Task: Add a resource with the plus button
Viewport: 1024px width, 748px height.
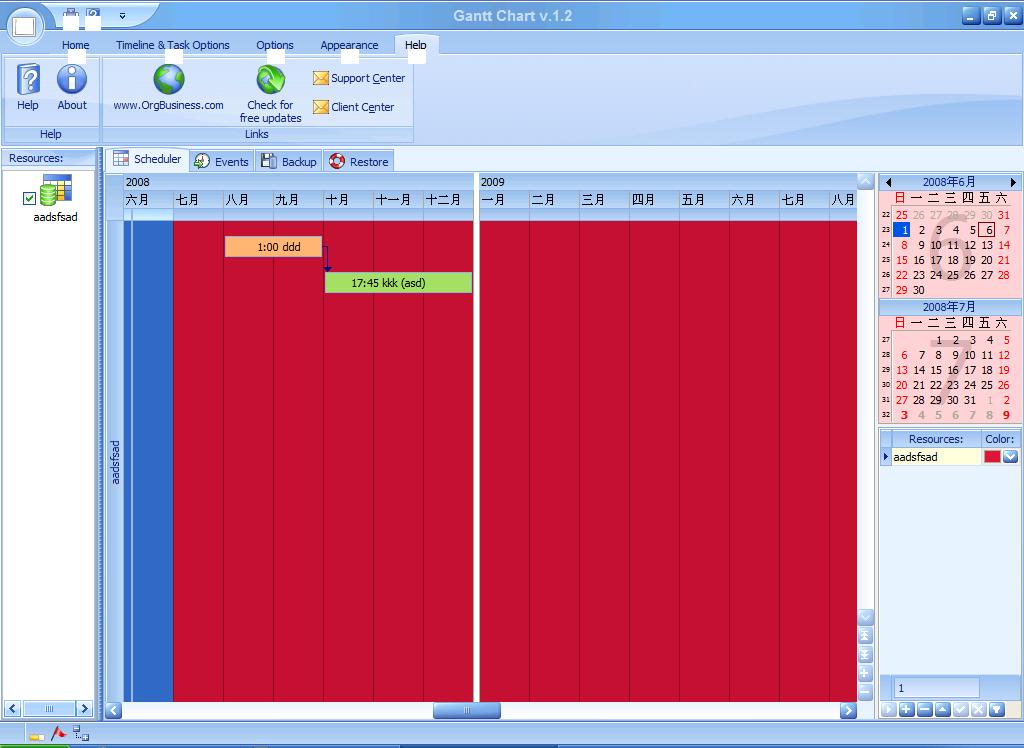Action: pyautogui.click(x=906, y=709)
